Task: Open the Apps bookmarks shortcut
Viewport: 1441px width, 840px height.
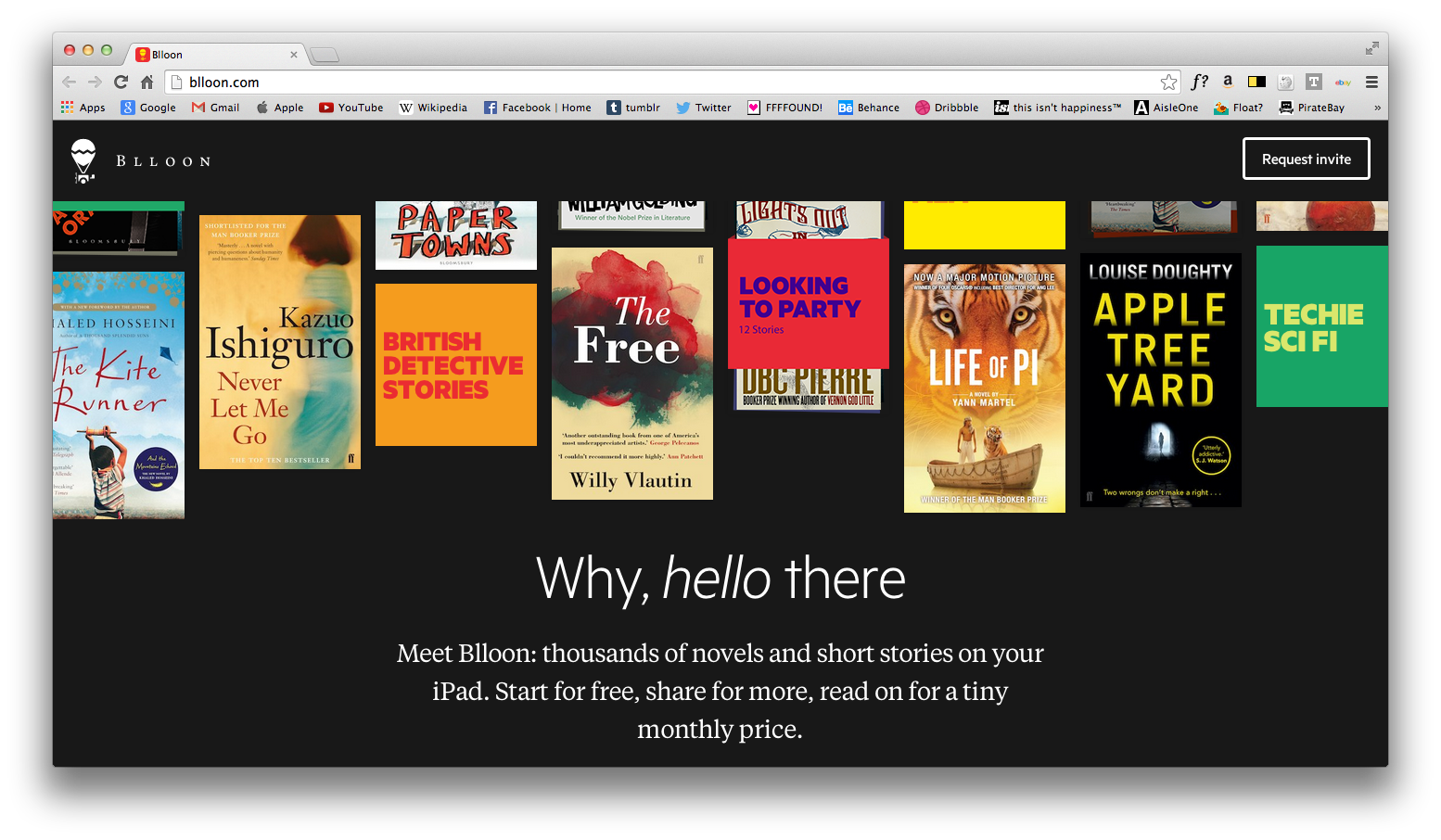Action: (x=83, y=108)
